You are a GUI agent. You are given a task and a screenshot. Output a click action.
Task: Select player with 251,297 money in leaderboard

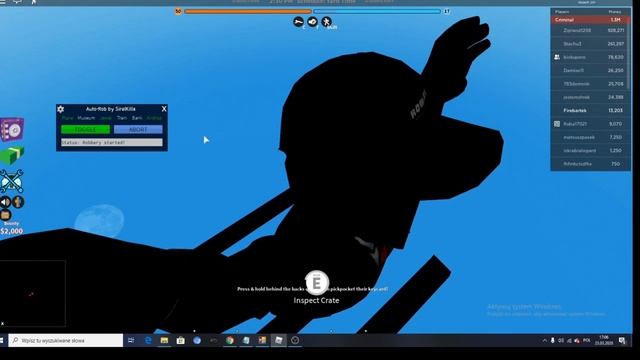(x=590, y=44)
